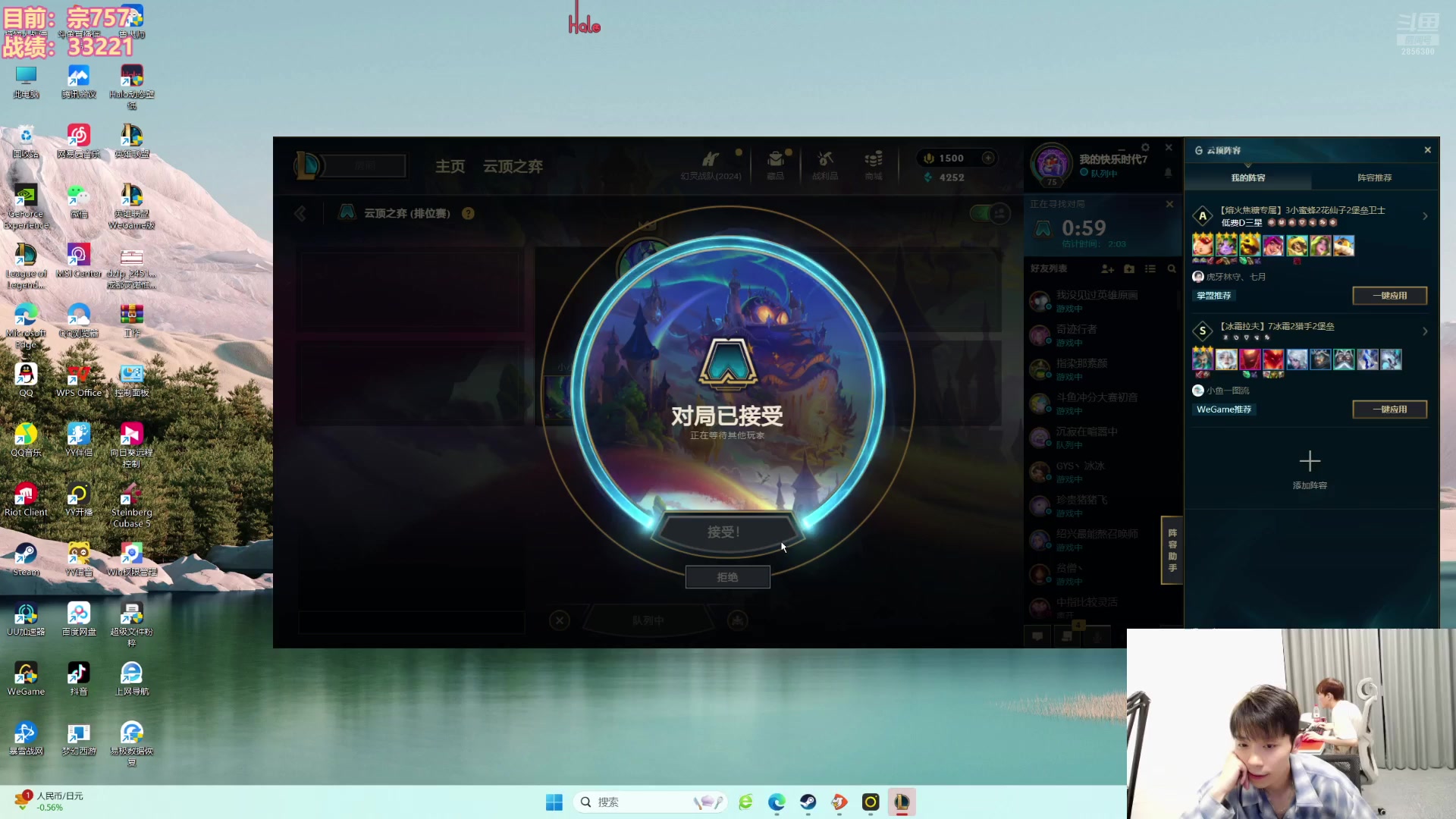
Task: Click the 添加阵容 plus icon
Action: (1310, 461)
